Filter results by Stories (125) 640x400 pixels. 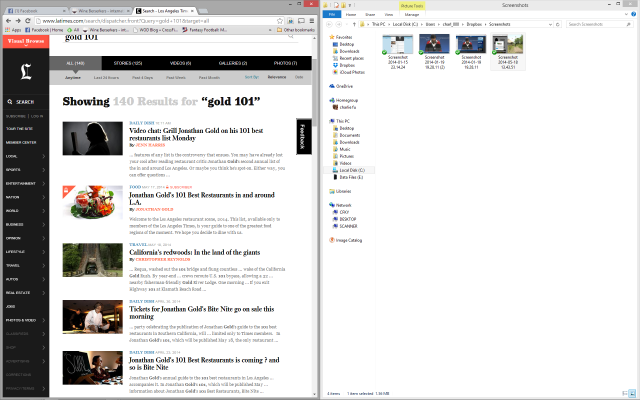click(128, 63)
